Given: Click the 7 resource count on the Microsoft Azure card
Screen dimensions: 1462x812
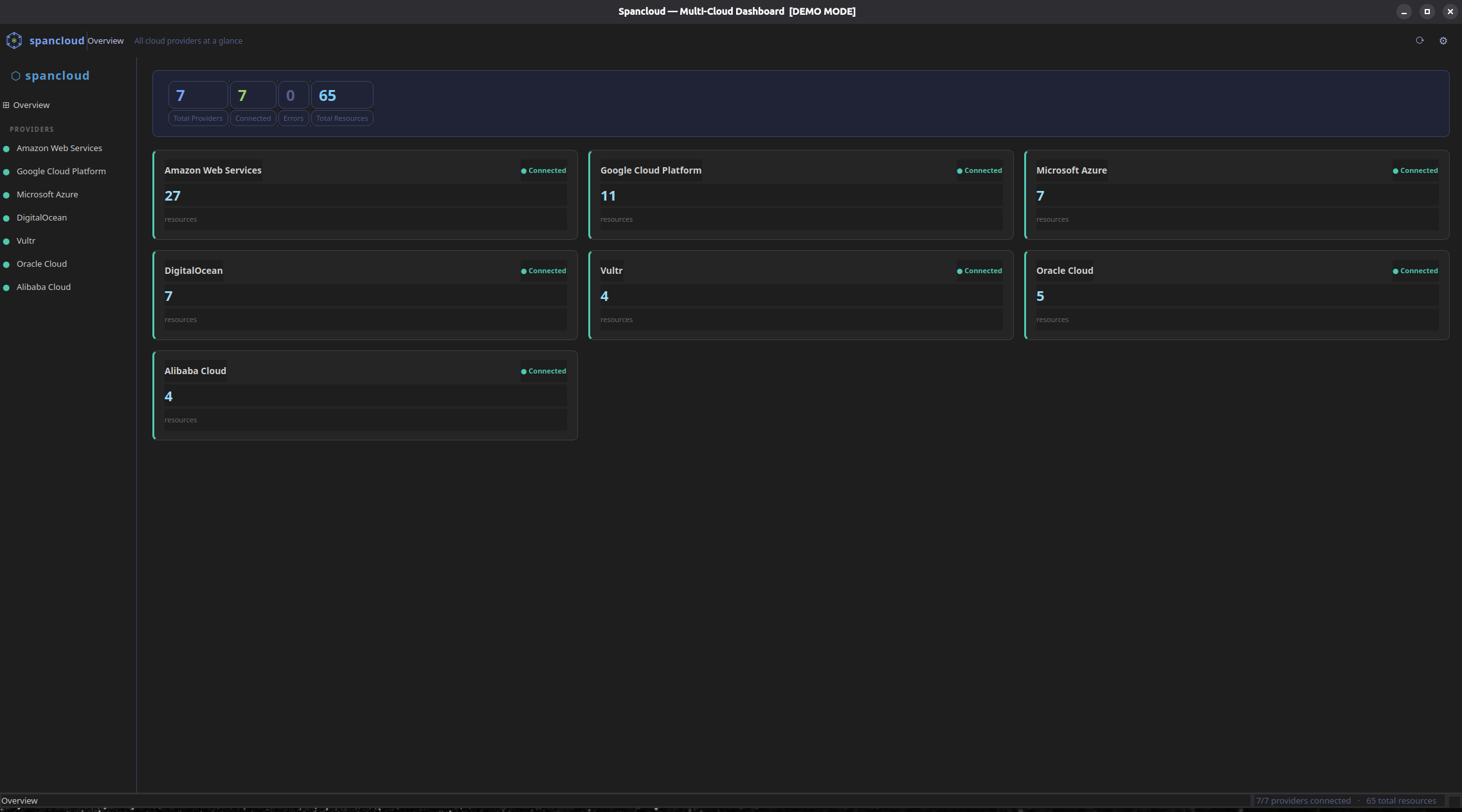Looking at the screenshot, I should (x=1040, y=196).
